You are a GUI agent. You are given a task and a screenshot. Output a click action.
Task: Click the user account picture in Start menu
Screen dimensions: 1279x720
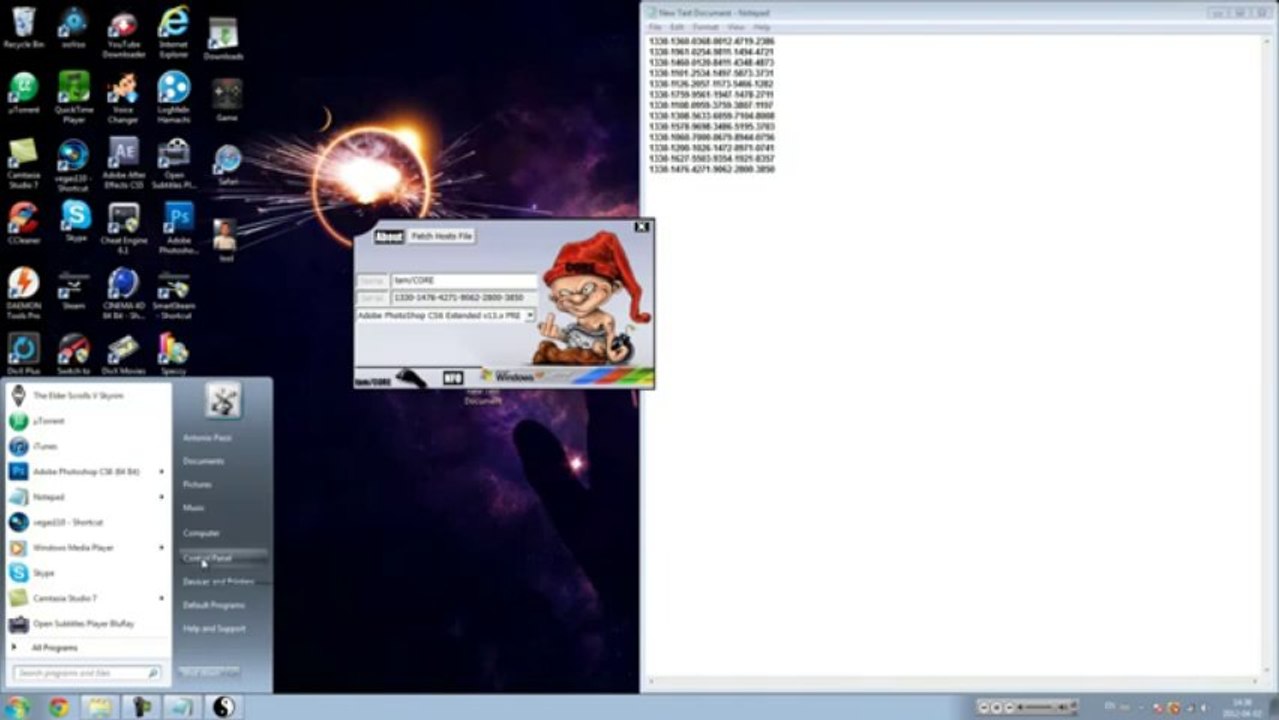point(223,400)
